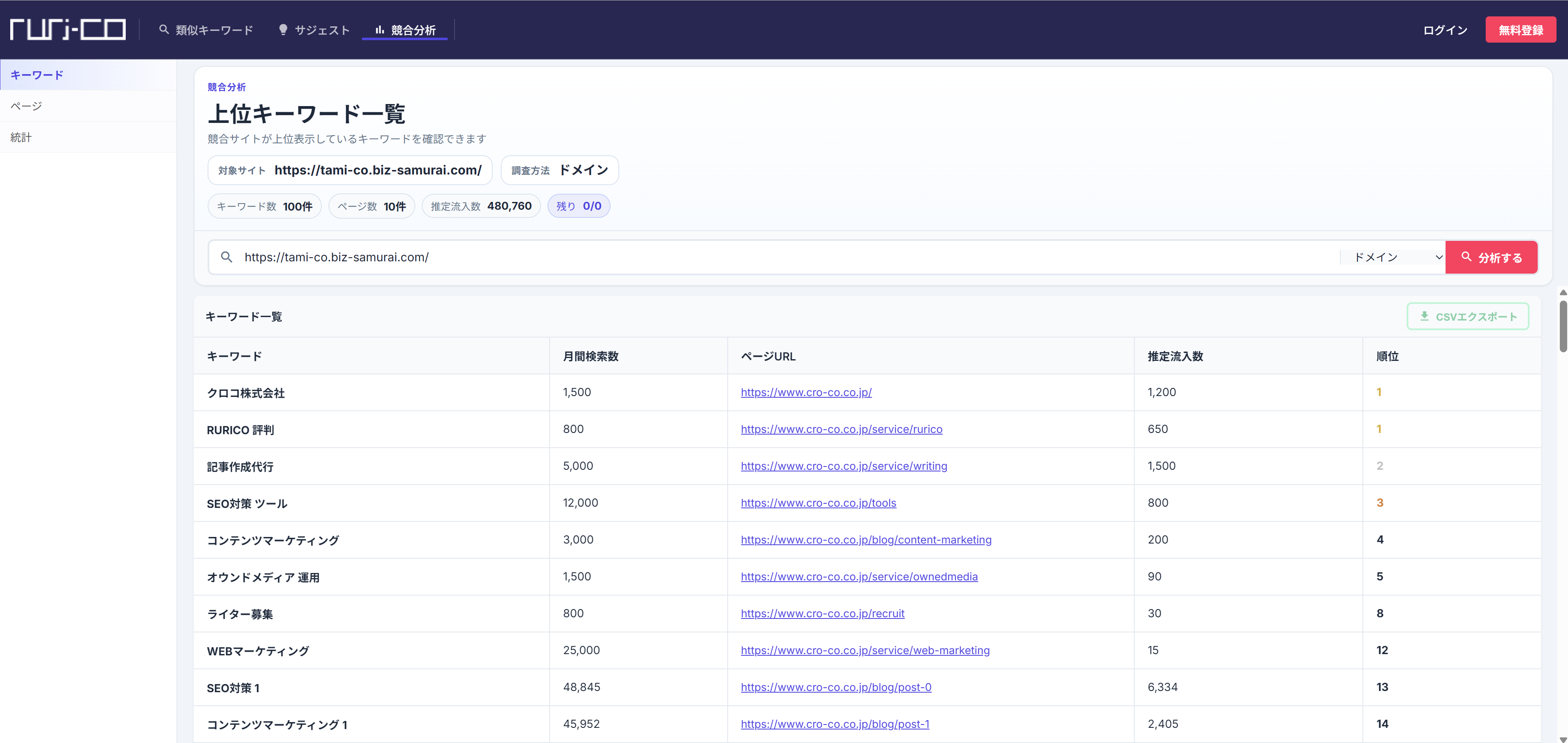Click the 25,000 monthly search value
Viewport: 1568px width, 743px height.
click(581, 650)
